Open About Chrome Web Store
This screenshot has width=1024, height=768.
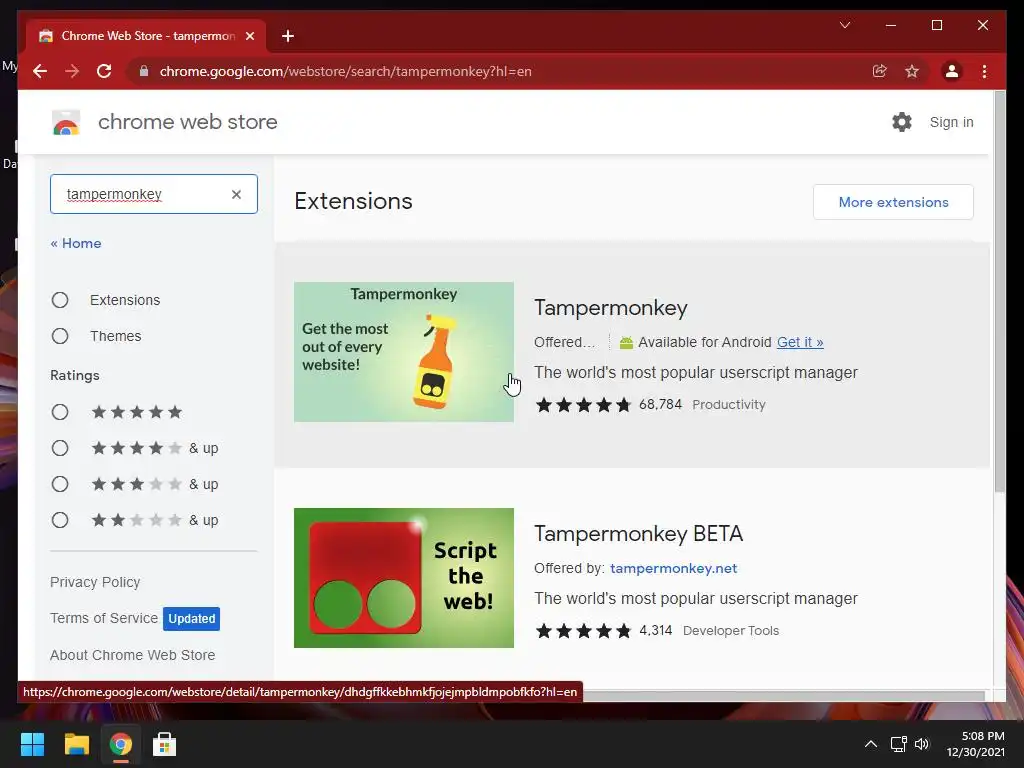(133, 655)
